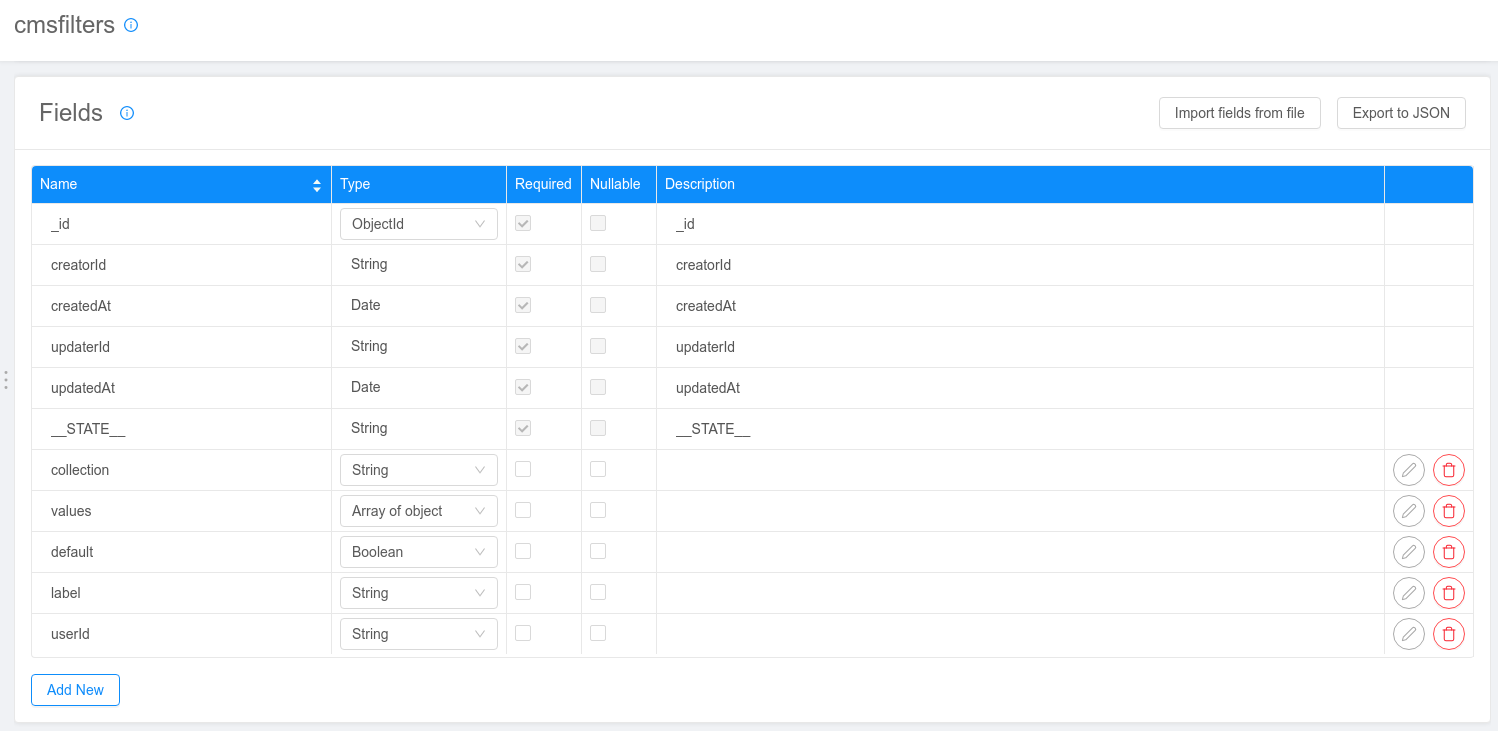Expand the Array of object type dropdown

tap(418, 511)
